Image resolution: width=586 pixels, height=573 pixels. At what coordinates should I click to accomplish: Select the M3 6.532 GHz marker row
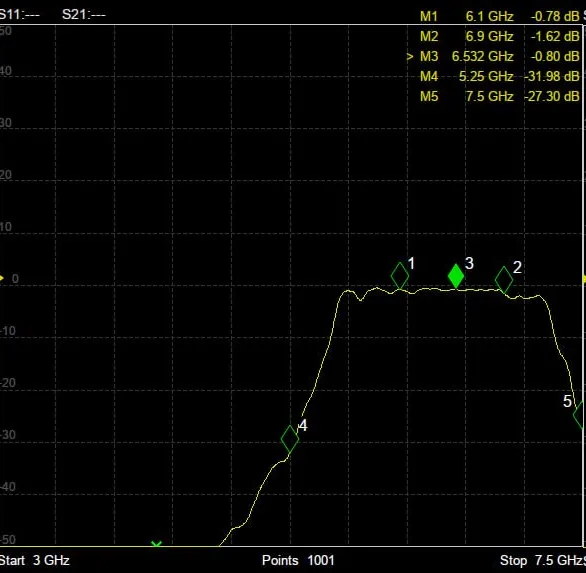coord(493,56)
